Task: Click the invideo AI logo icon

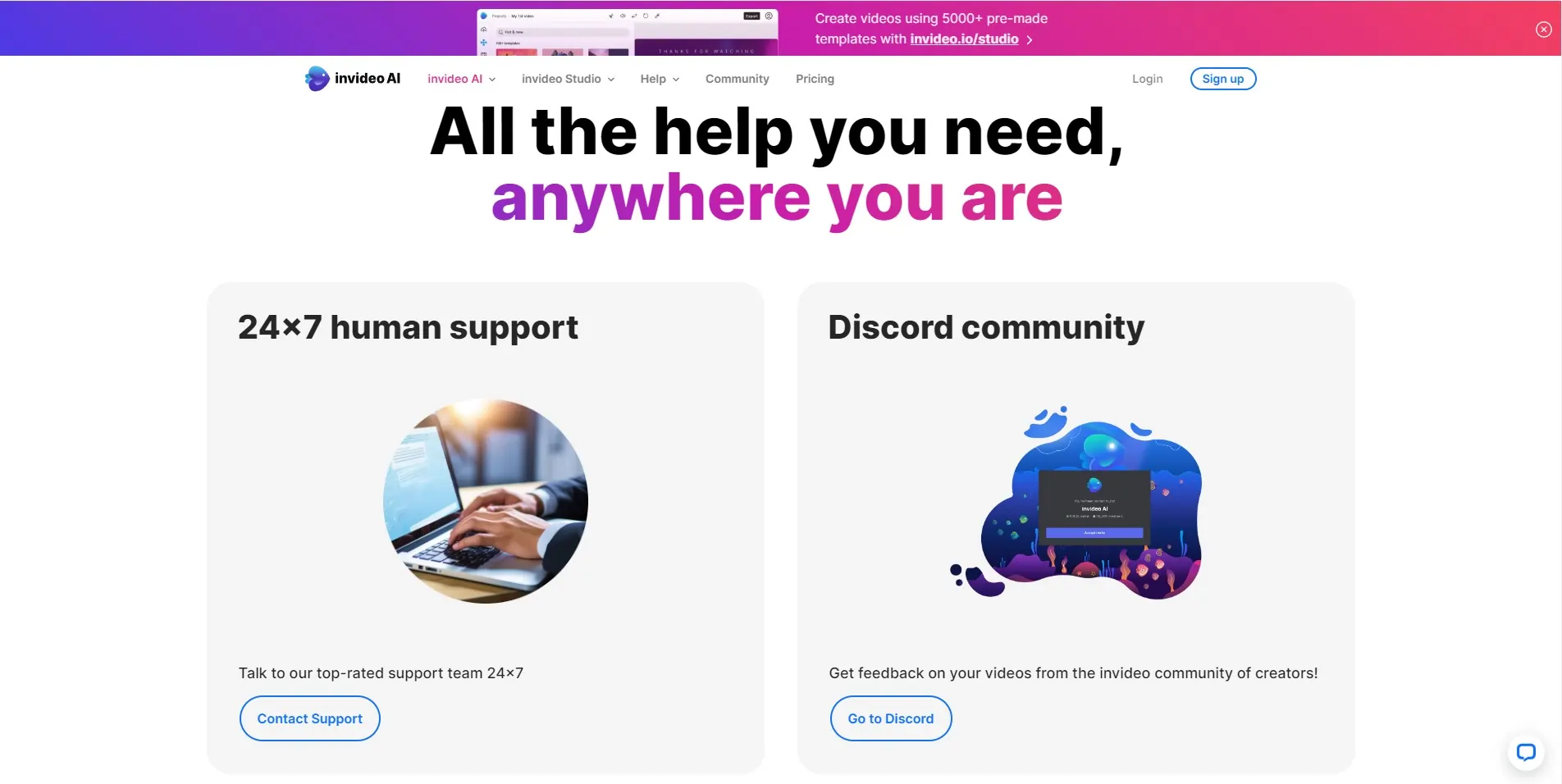Action: (317, 79)
